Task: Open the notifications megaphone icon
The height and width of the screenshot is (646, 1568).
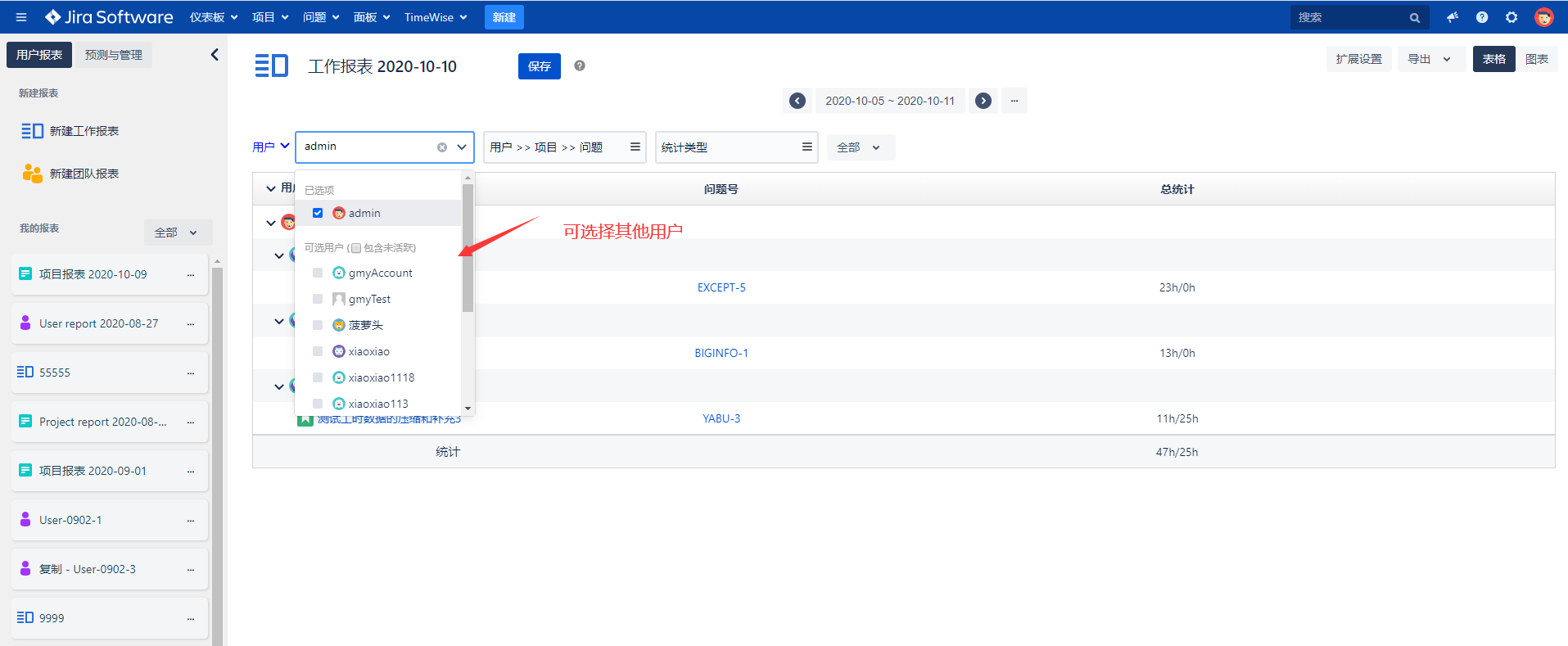Action: (x=1453, y=17)
